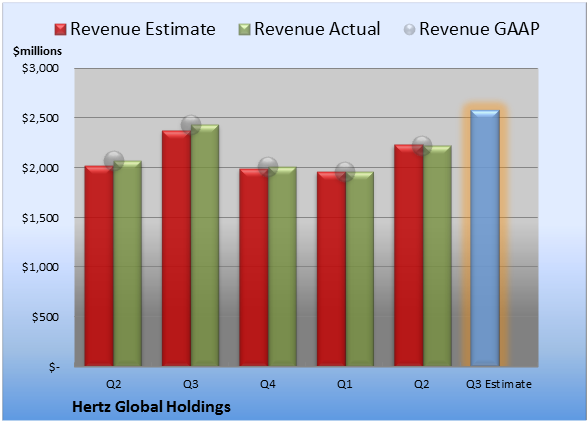Viewport: 588px width, 422px height.
Task: Select the red estimate bar for Q3
Action: coord(176,248)
